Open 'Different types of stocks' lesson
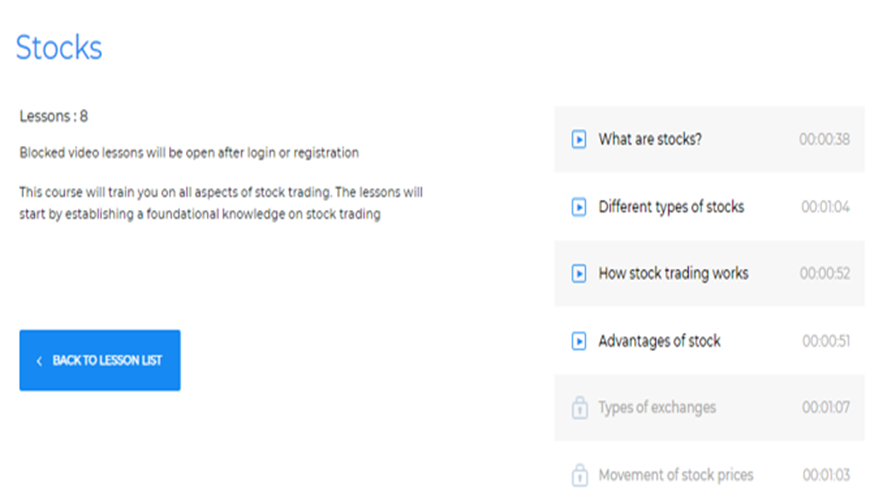 pyautogui.click(x=671, y=207)
